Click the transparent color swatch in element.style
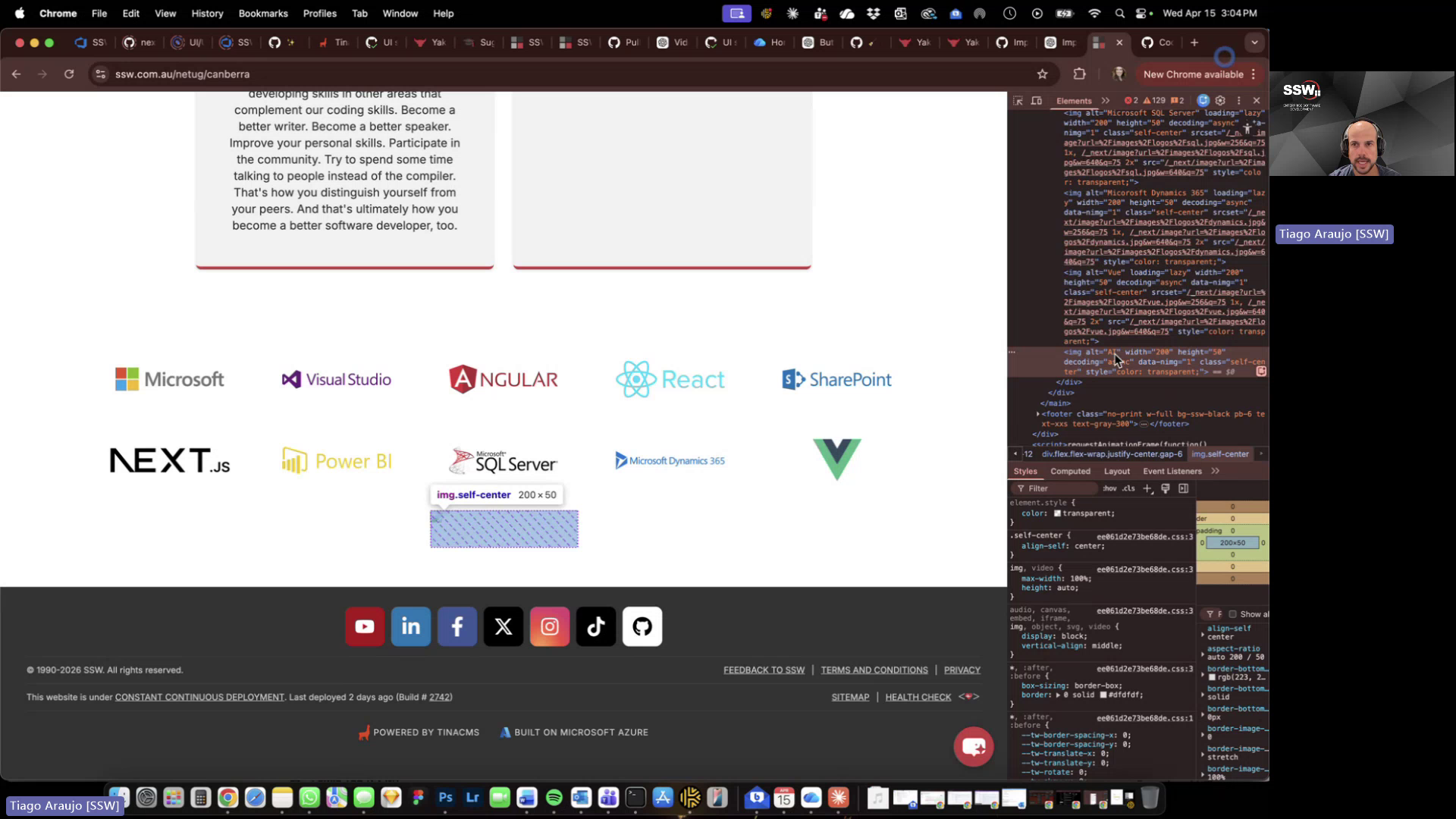The width and height of the screenshot is (1456, 819). click(x=1057, y=514)
